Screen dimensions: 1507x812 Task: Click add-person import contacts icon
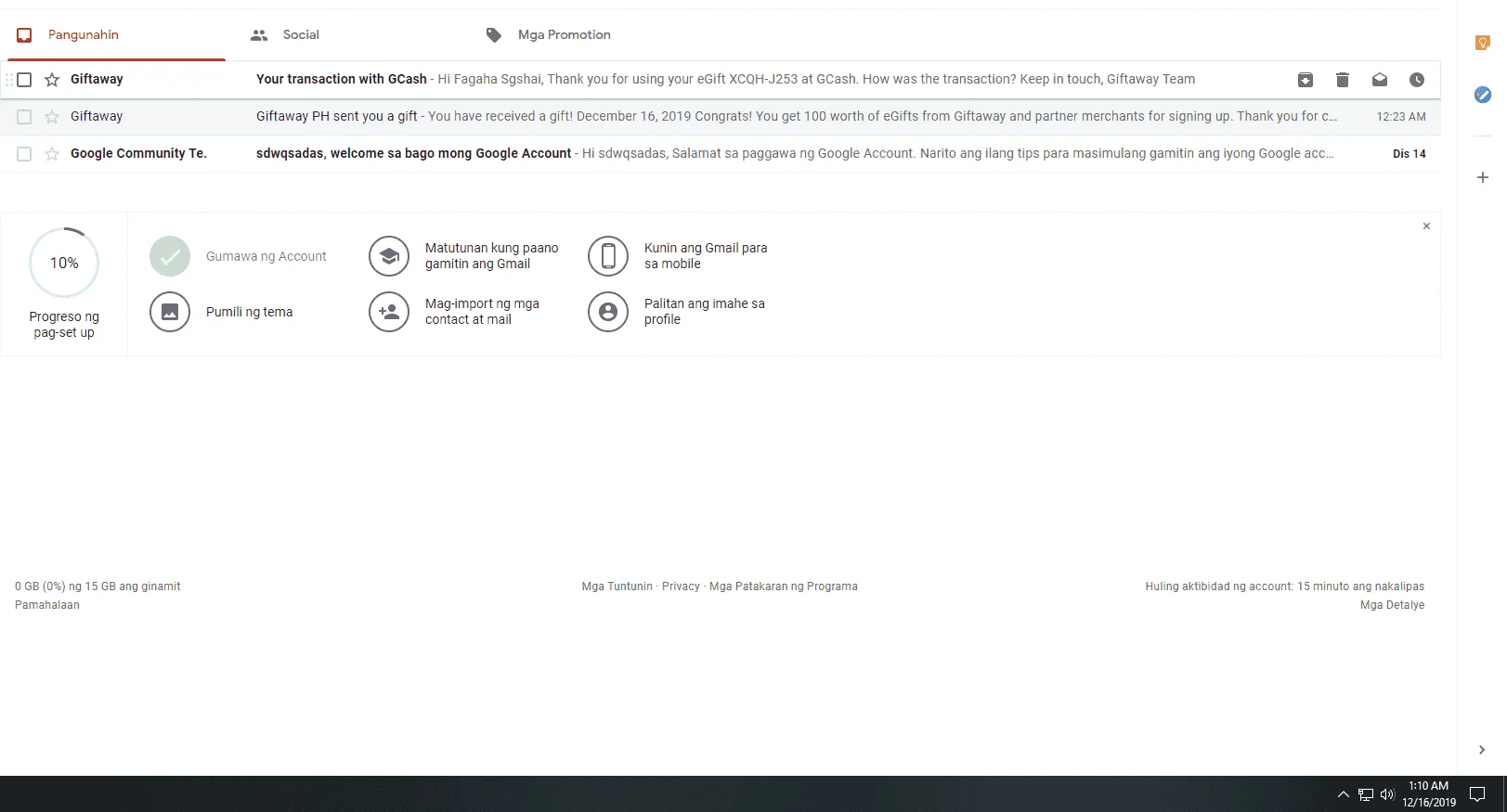tap(389, 313)
